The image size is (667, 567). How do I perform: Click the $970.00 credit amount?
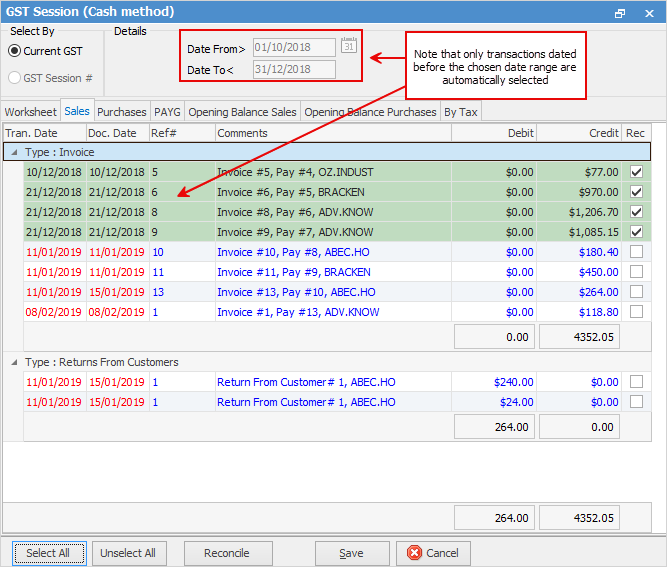point(598,192)
